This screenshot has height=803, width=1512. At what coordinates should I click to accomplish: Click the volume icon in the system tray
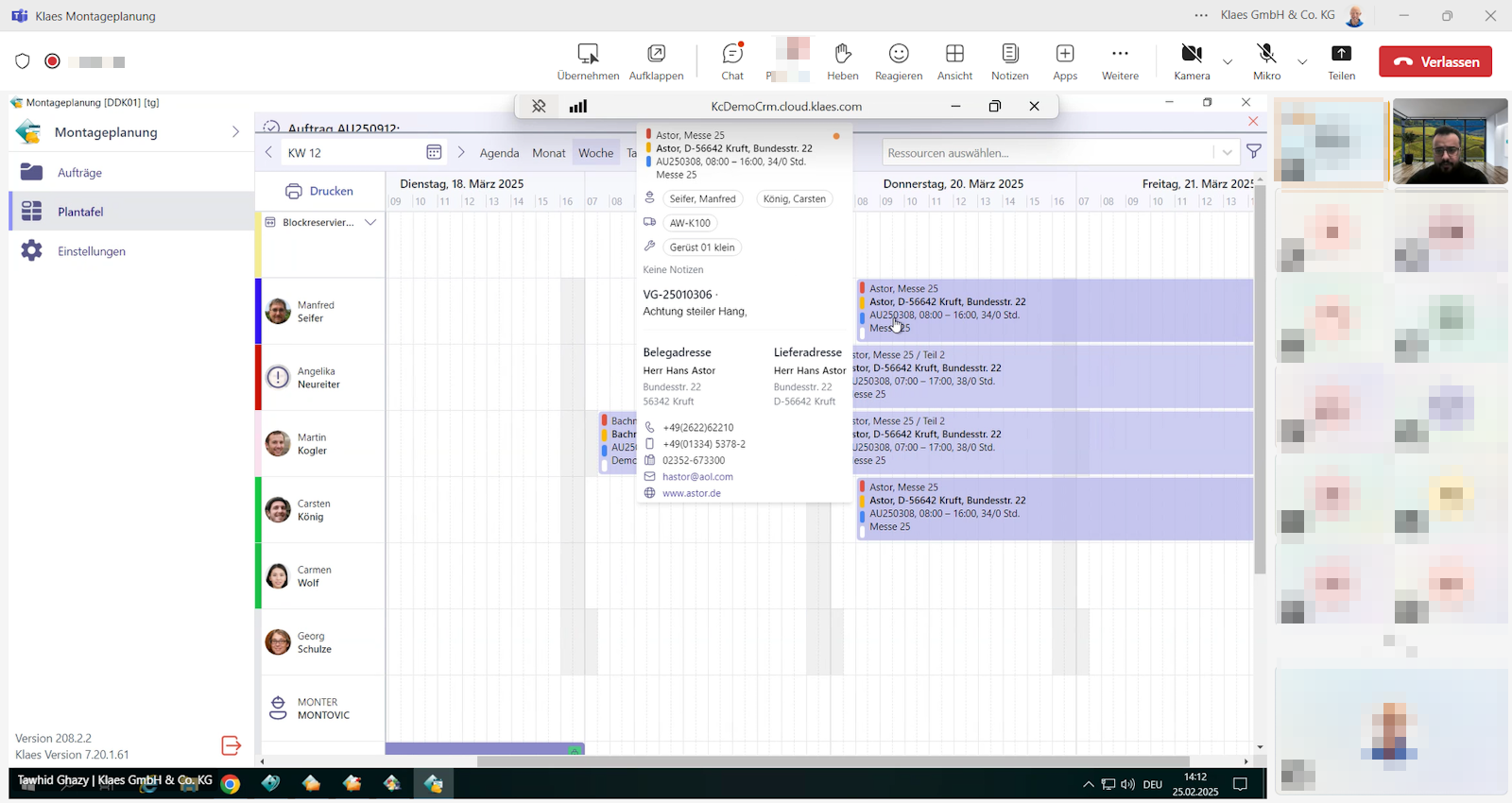point(1127,784)
